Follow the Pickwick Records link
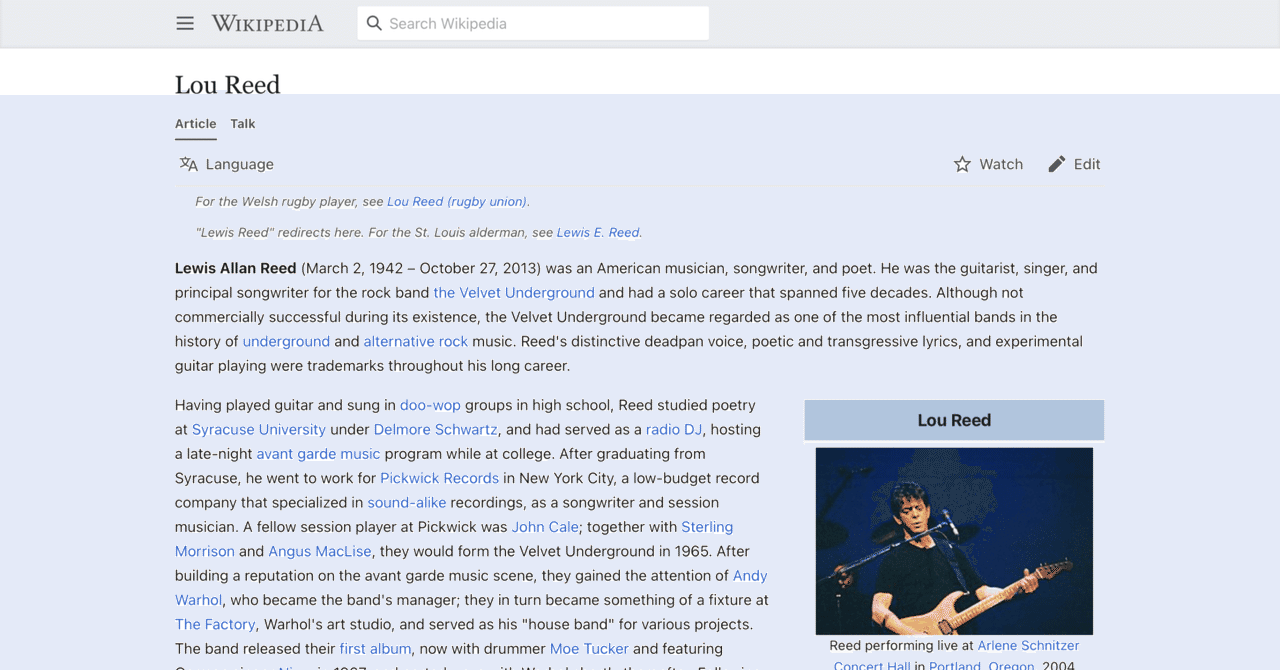 point(439,478)
